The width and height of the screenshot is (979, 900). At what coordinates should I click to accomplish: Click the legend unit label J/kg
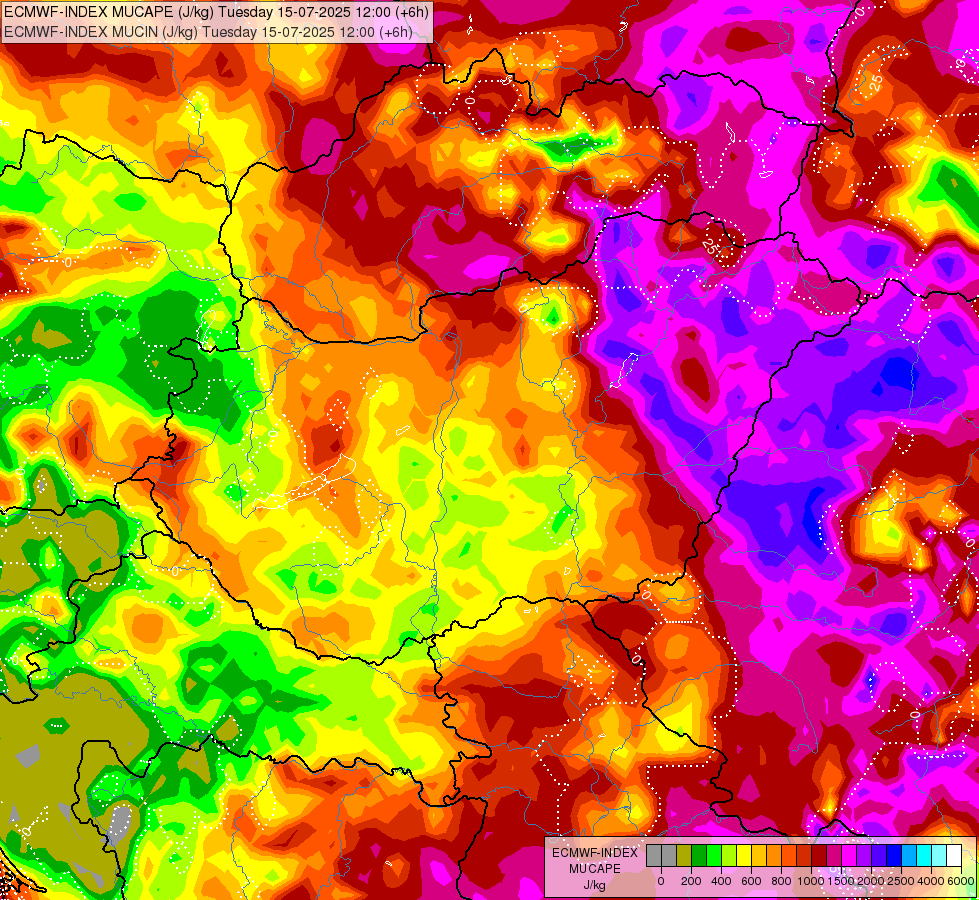pyautogui.click(x=595, y=885)
